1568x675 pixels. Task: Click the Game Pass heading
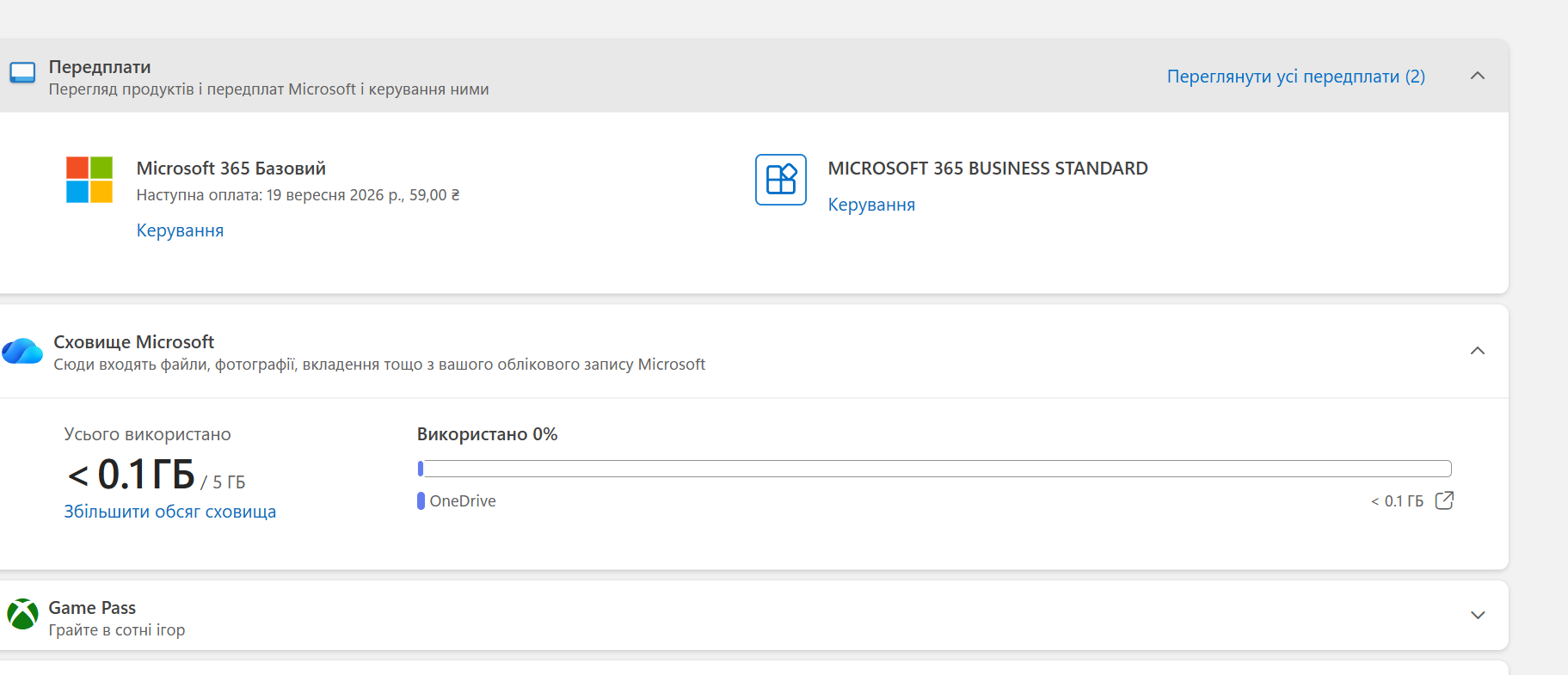92,608
